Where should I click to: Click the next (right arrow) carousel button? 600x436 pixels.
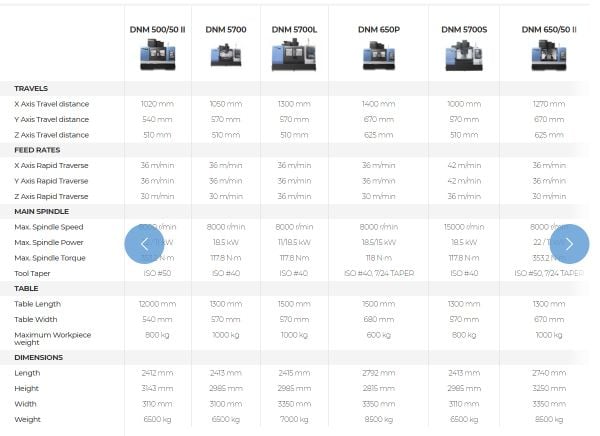pos(569,244)
